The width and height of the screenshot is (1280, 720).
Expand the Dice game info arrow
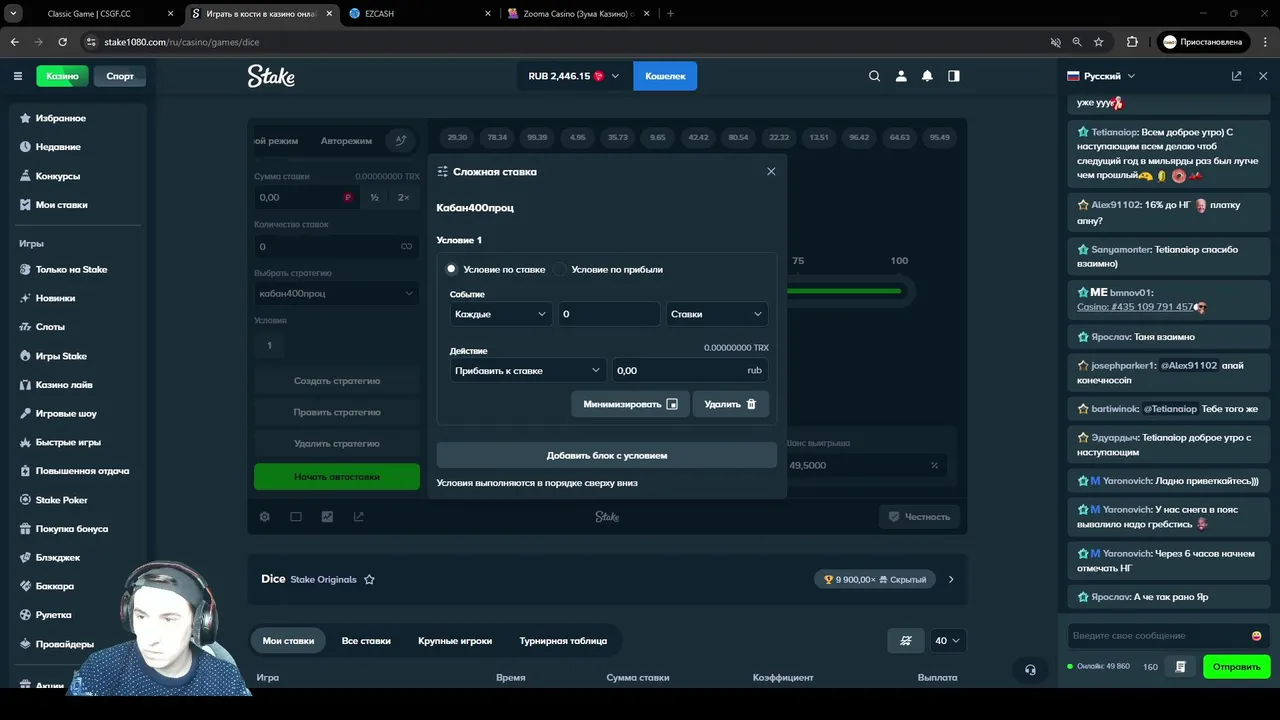pos(951,579)
